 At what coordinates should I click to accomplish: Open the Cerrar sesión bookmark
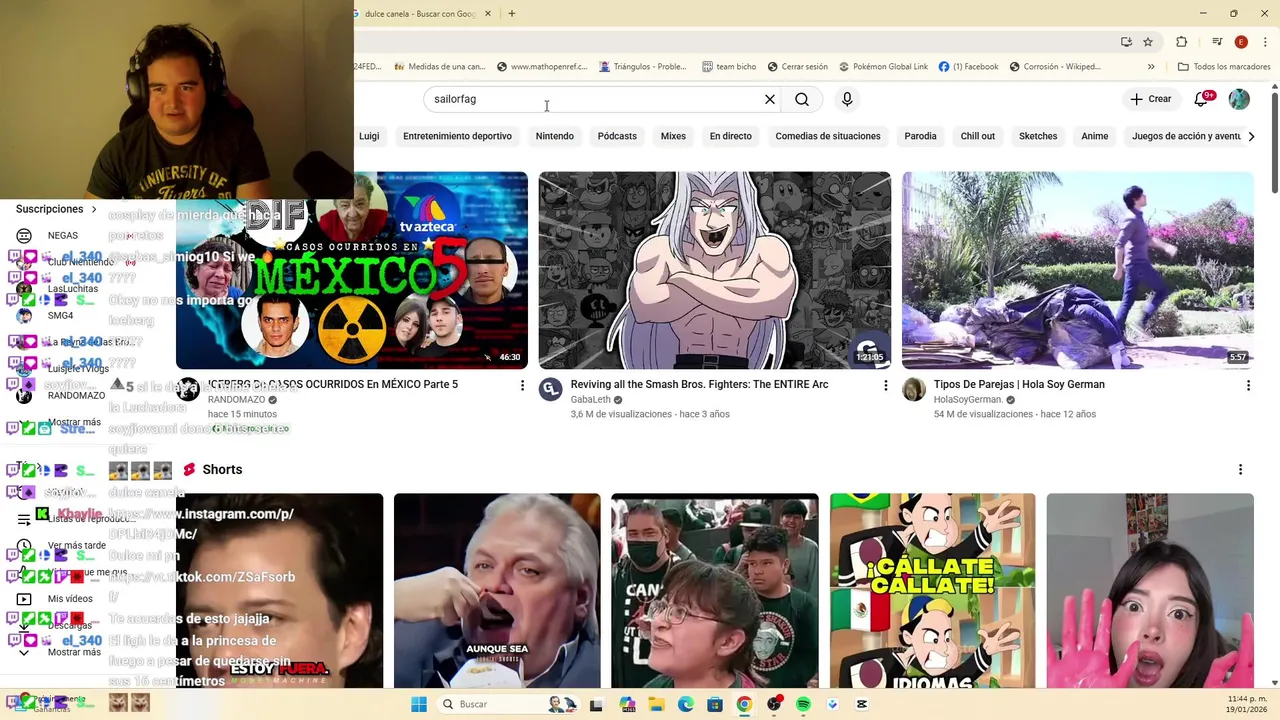tap(797, 67)
